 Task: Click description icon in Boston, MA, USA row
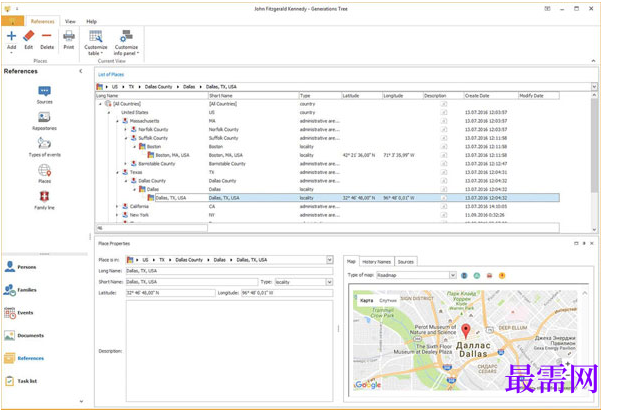444,155
